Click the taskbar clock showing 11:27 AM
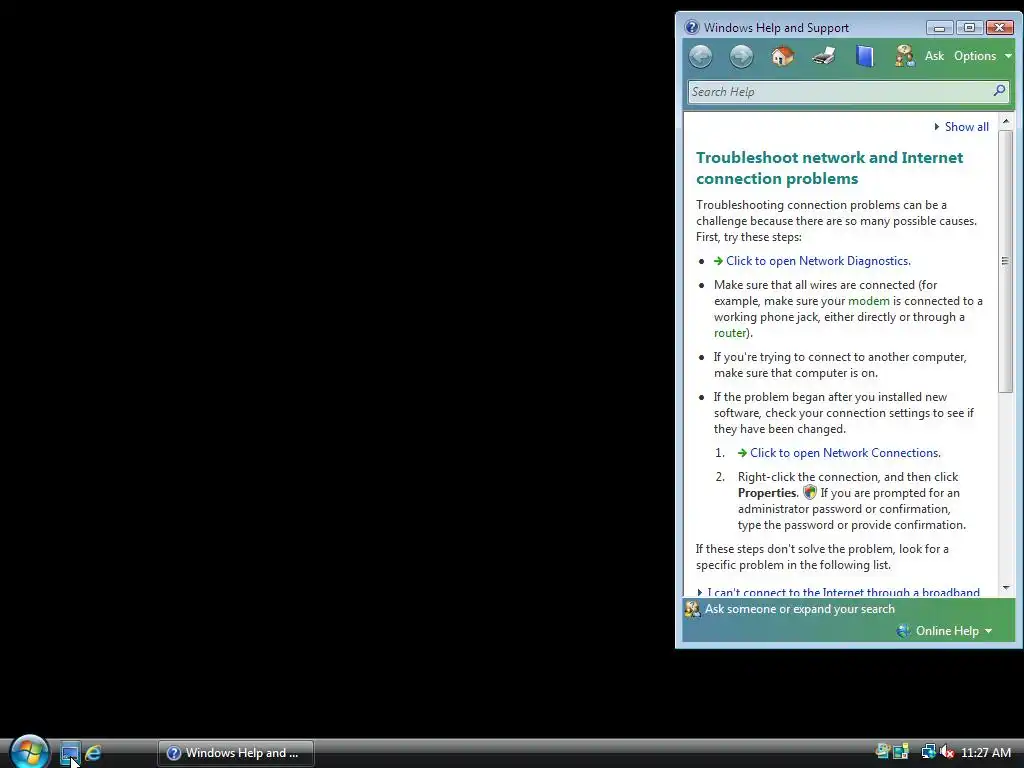Screen dimensions: 1024x768 click(985, 753)
